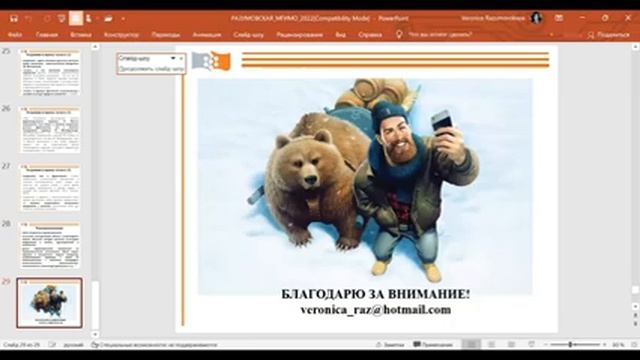Close the floating Слайд-шоу toolbar
The image size is (640, 360).
tap(181, 58)
